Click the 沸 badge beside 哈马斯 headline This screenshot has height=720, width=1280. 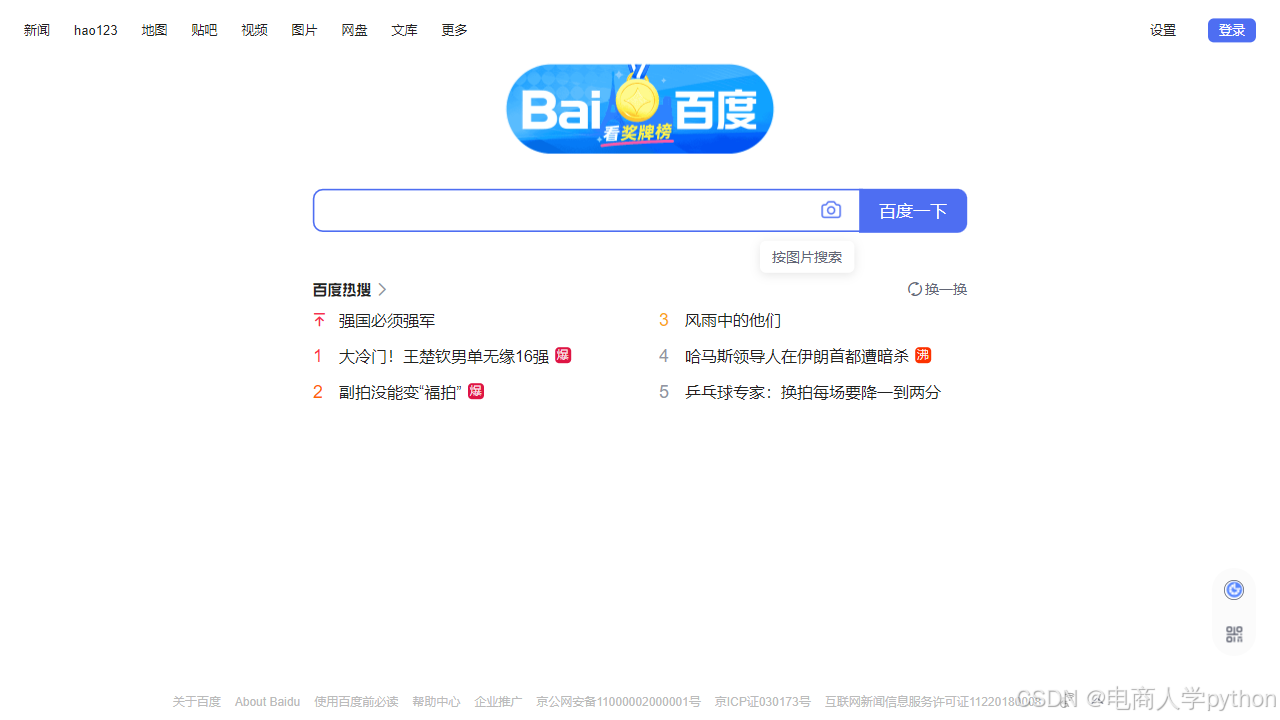pyautogui.click(x=923, y=355)
